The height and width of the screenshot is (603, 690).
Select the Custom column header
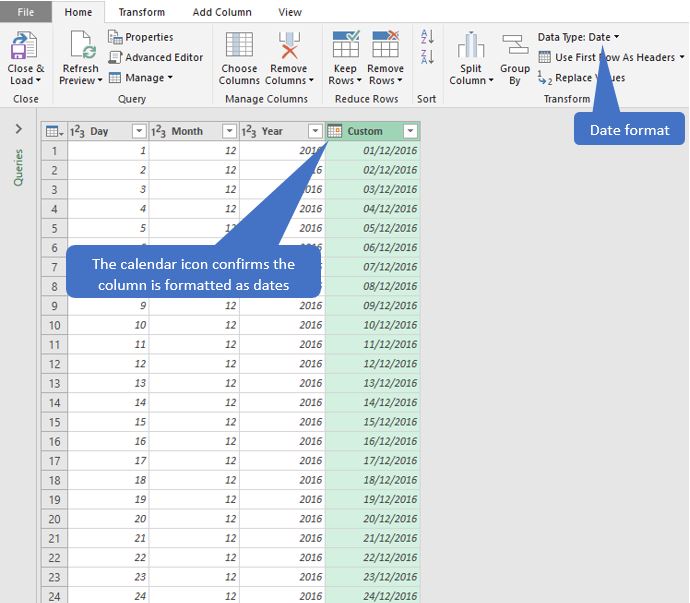point(373,131)
